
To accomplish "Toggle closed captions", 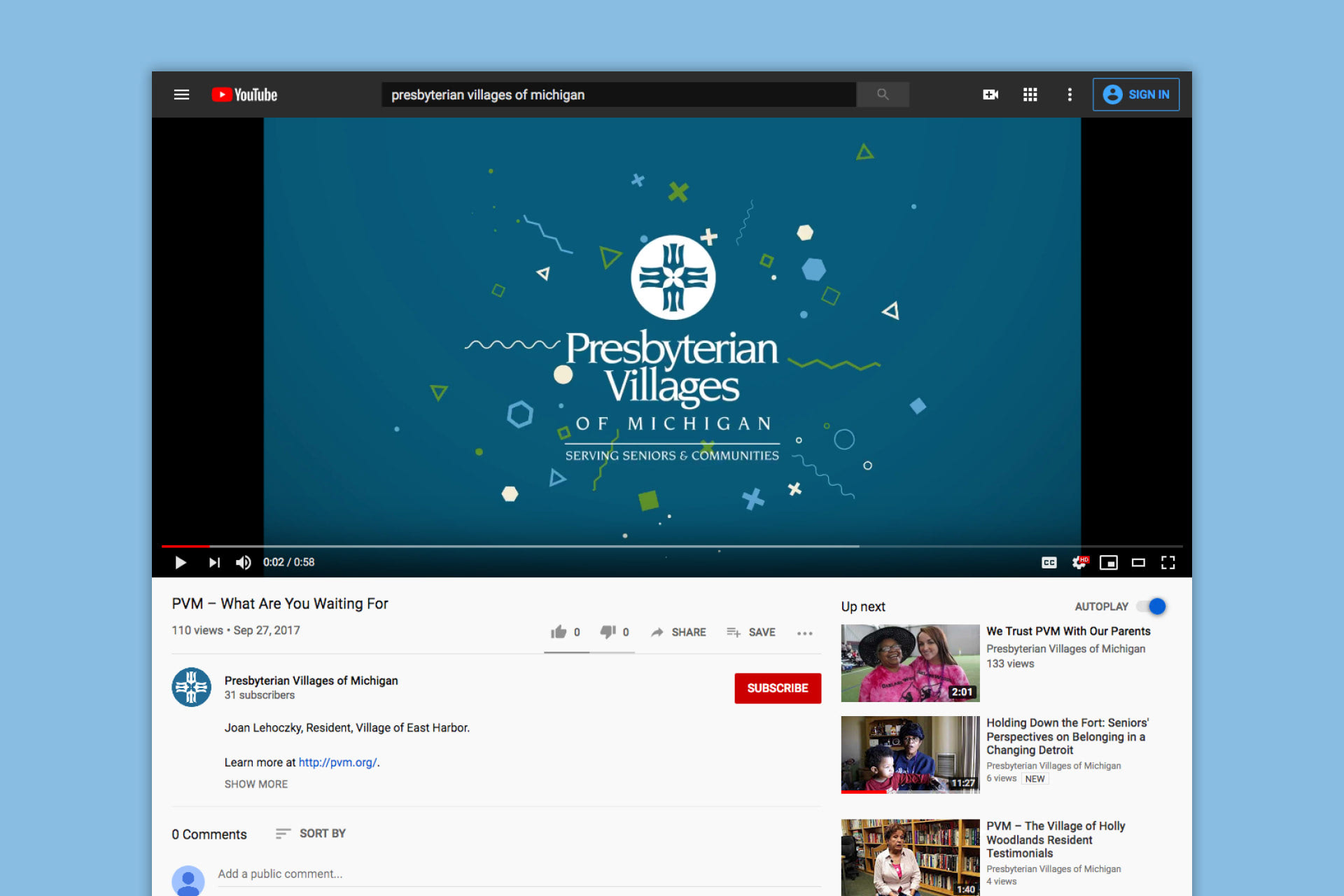I will pos(1049,562).
